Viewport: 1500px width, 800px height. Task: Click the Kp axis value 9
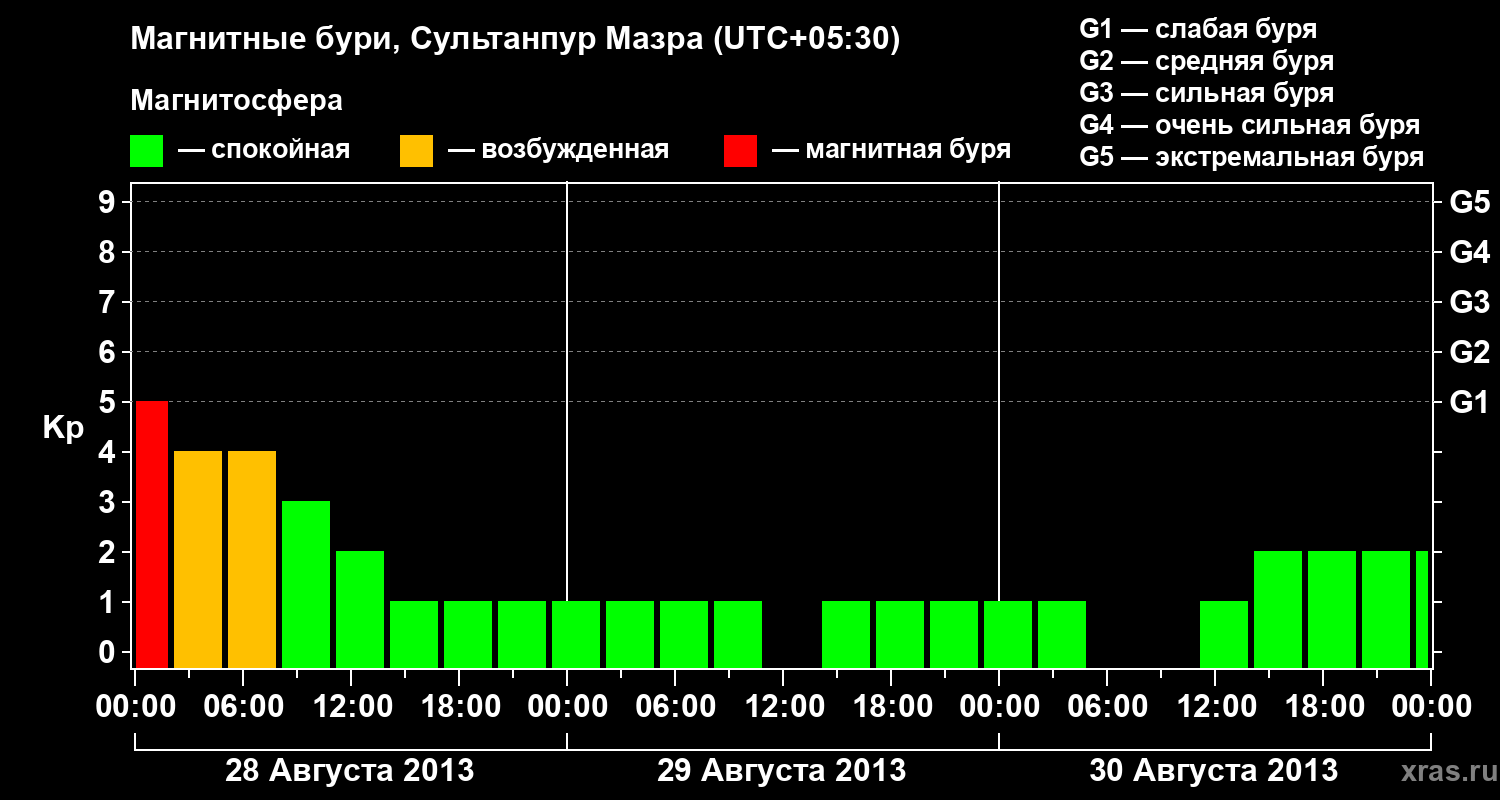click(x=109, y=203)
